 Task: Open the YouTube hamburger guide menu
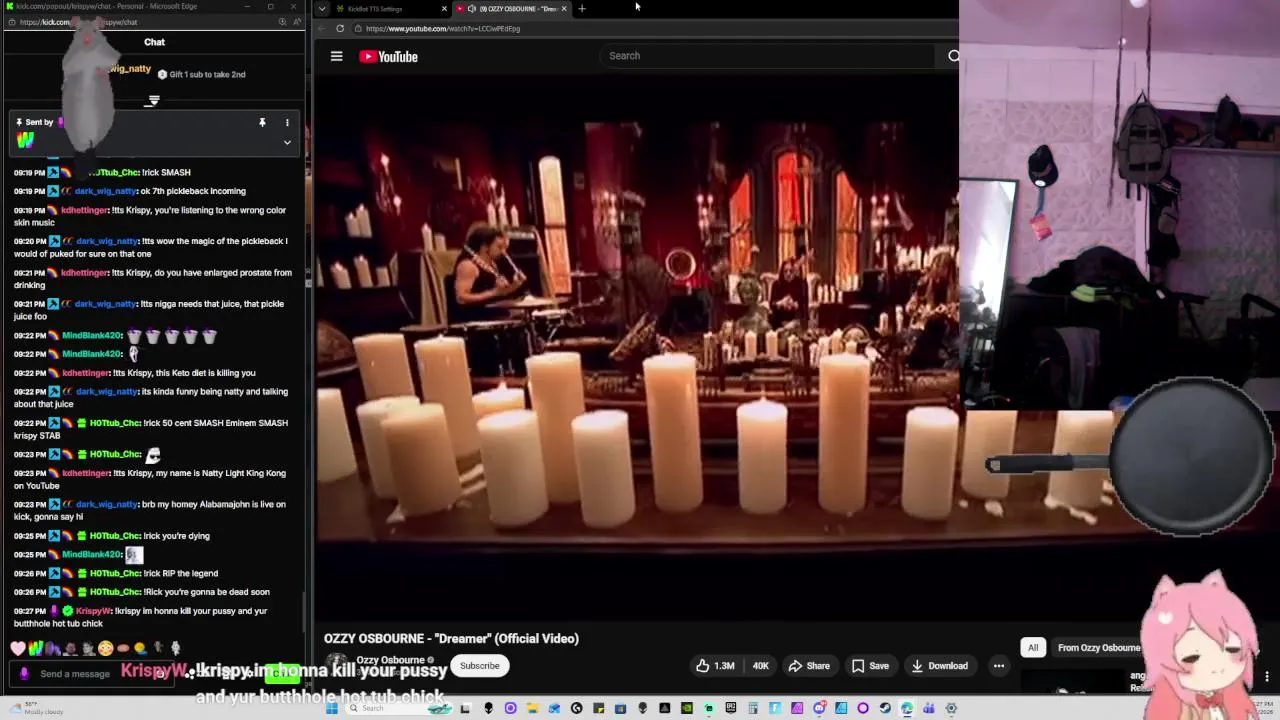pos(337,57)
